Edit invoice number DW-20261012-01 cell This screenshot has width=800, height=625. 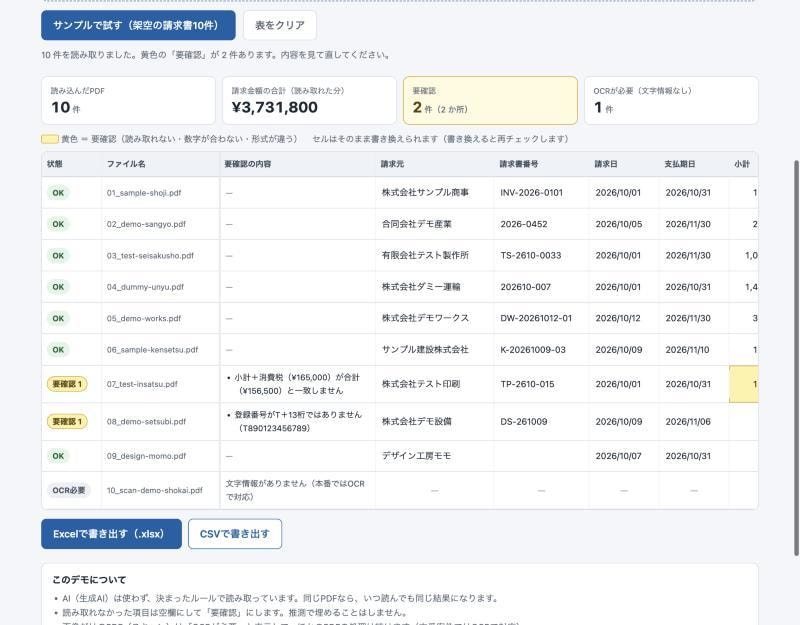coord(541,318)
